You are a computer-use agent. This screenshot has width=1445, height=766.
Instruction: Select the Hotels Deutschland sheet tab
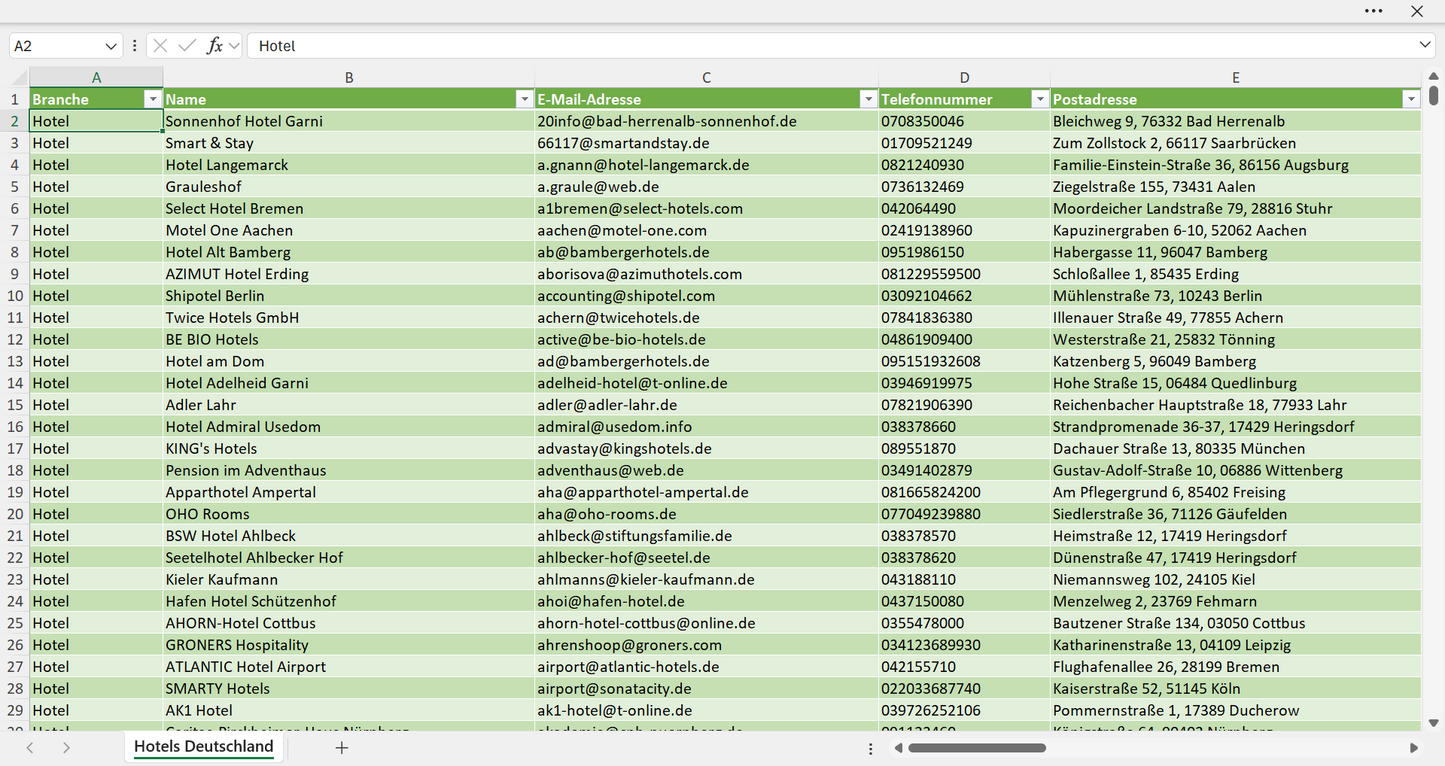pos(204,747)
